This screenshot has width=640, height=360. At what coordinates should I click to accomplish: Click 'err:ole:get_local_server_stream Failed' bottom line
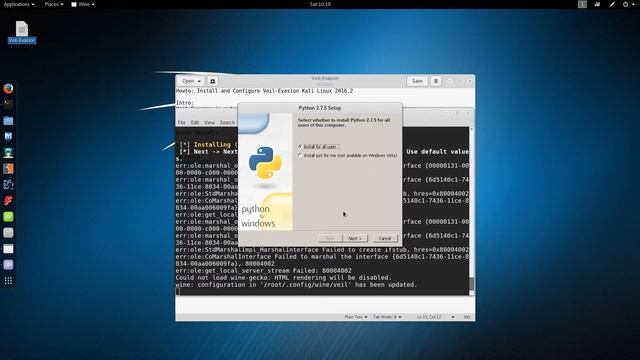click(264, 271)
